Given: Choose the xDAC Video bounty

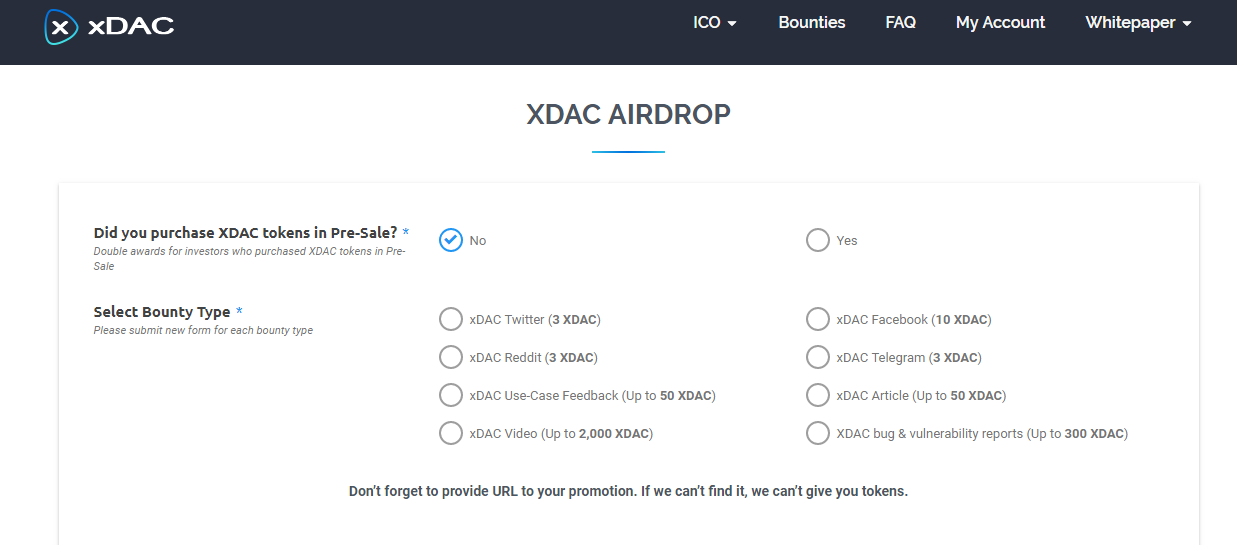Looking at the screenshot, I should coord(451,433).
